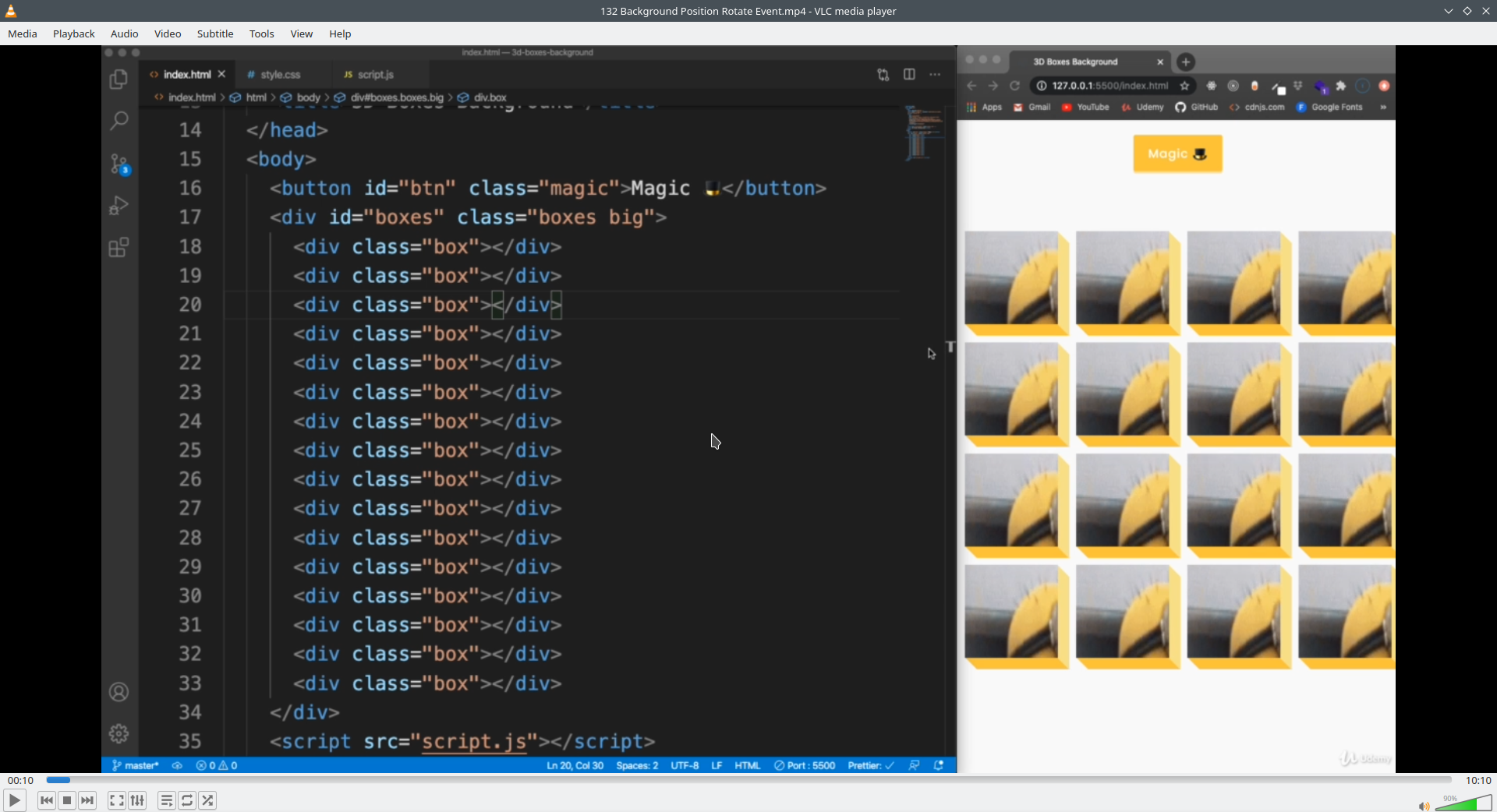This screenshot has width=1497, height=812.
Task: Click the browser address bar 127.0.0.1:5500
Action: [1109, 86]
